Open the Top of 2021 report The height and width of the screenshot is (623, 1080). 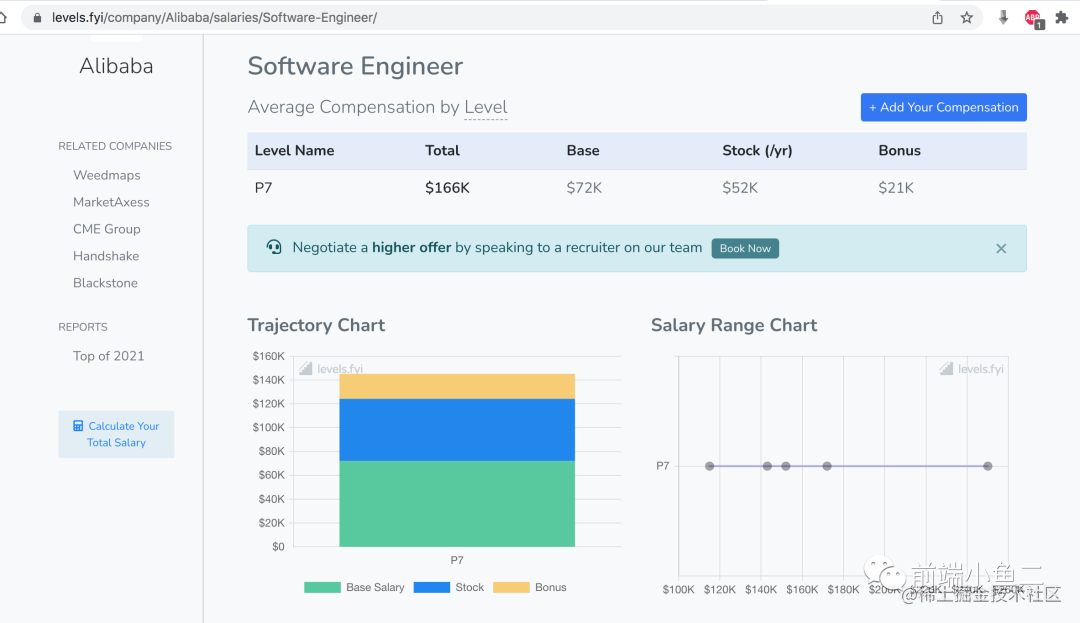point(109,356)
